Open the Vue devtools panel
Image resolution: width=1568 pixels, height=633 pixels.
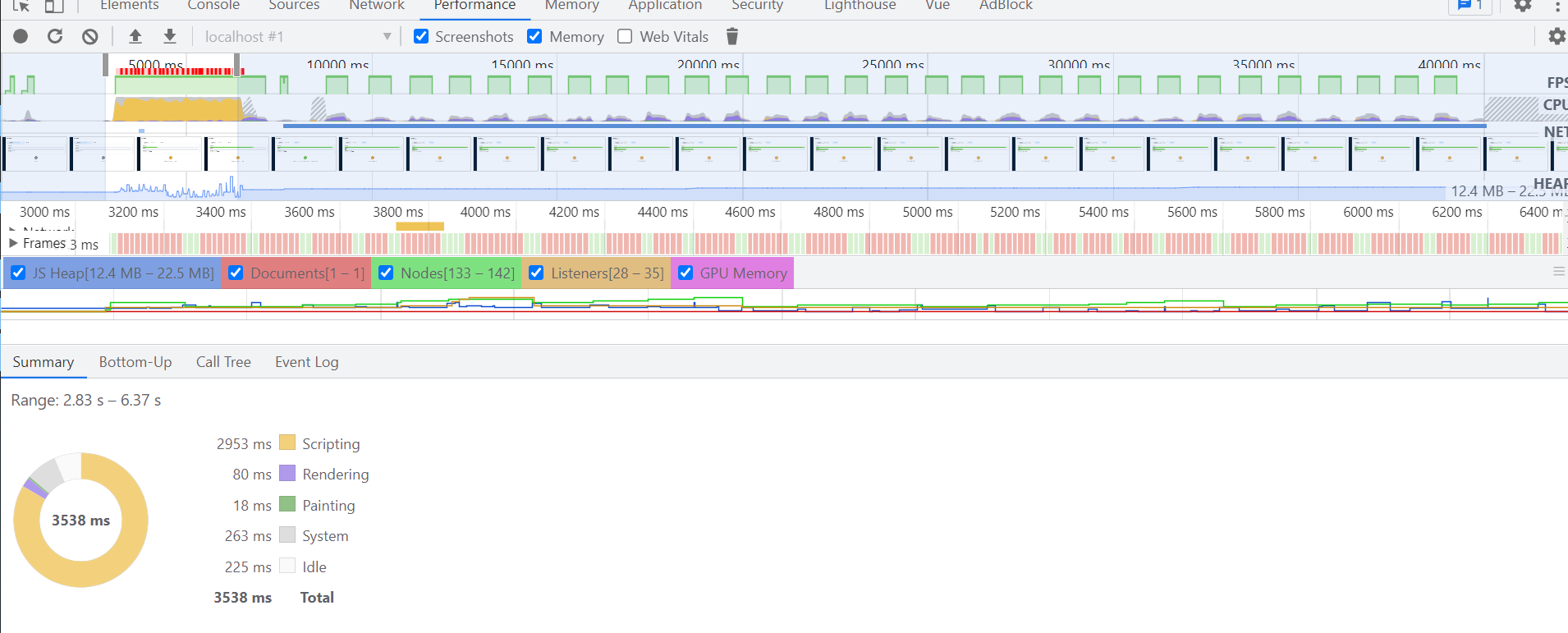point(938,5)
